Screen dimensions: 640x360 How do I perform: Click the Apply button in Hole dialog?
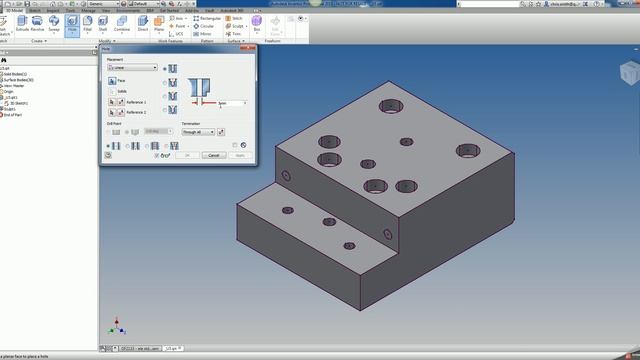(x=240, y=156)
